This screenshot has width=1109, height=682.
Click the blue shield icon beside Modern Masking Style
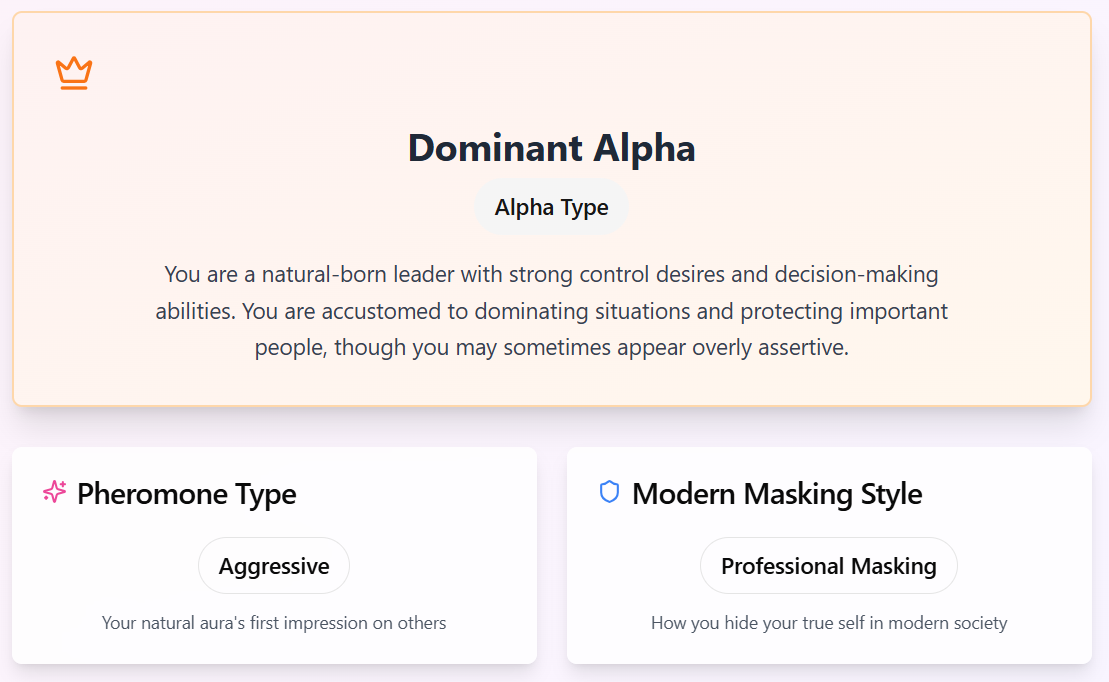pyautogui.click(x=609, y=492)
